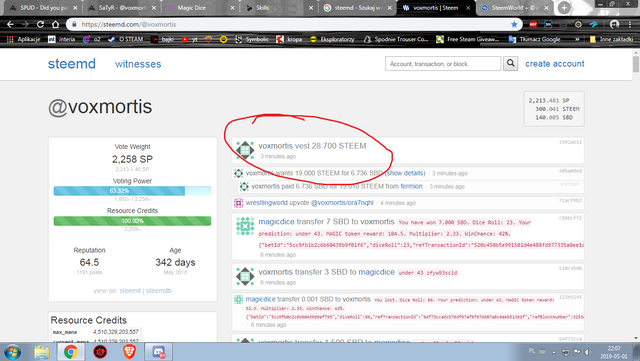Click the PL language indicator

point(532,351)
